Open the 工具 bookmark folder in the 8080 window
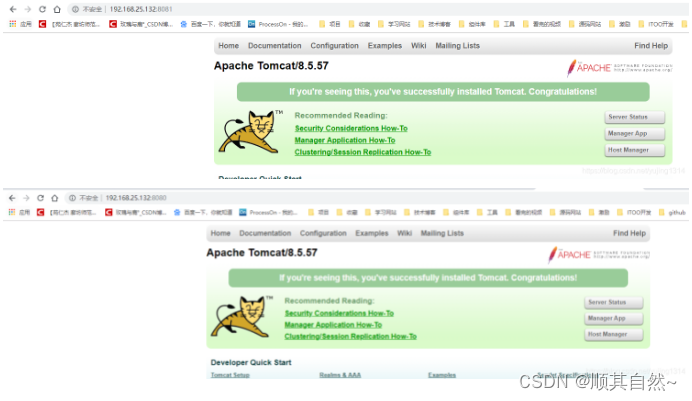The width and height of the screenshot is (692, 401). click(488, 212)
